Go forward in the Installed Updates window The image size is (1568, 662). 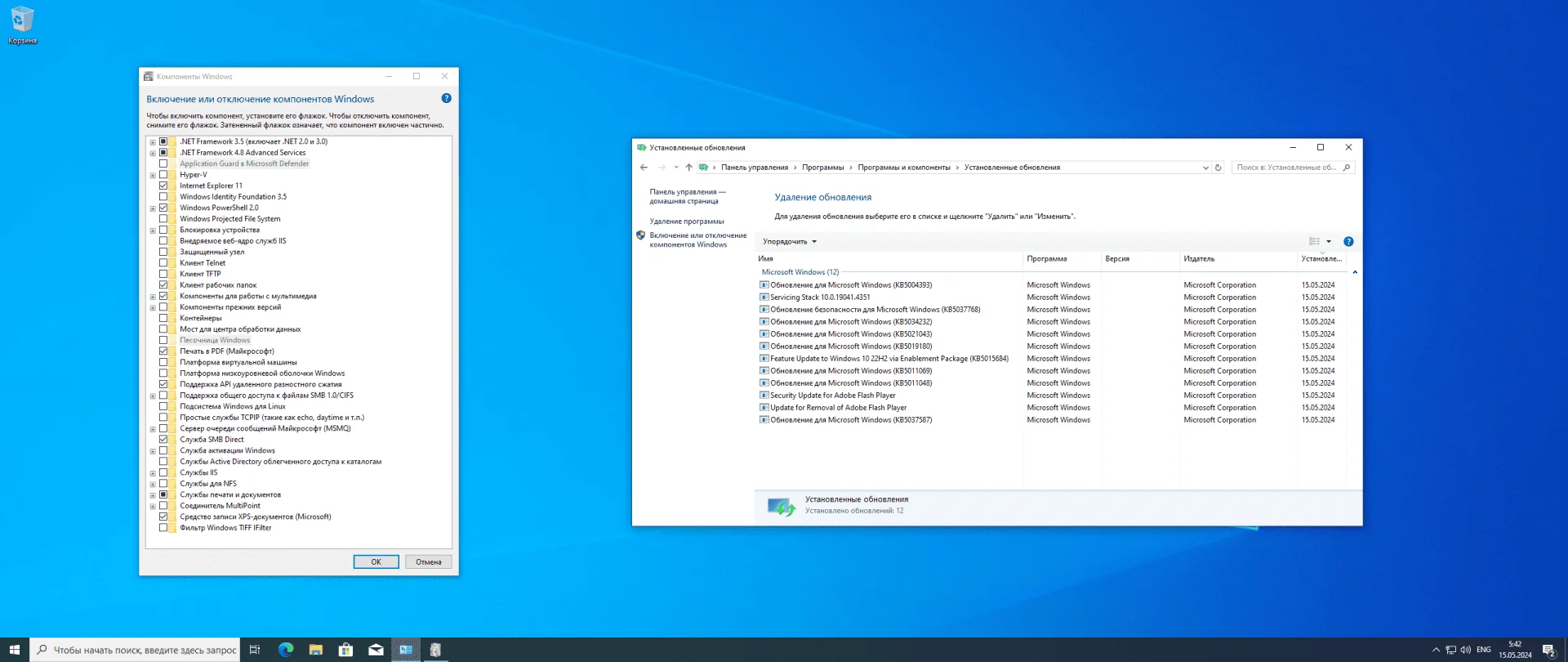click(661, 168)
